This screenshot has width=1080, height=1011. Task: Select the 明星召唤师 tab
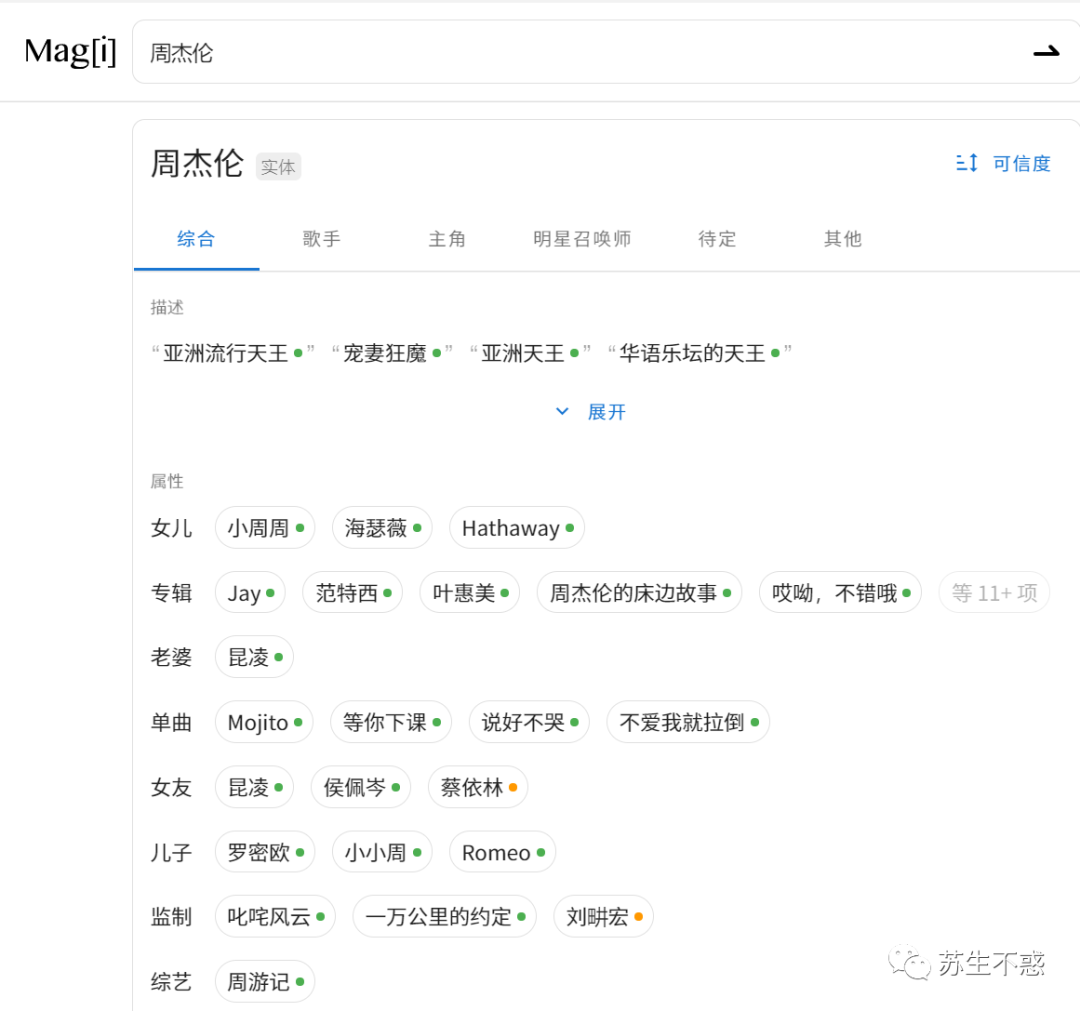point(582,239)
